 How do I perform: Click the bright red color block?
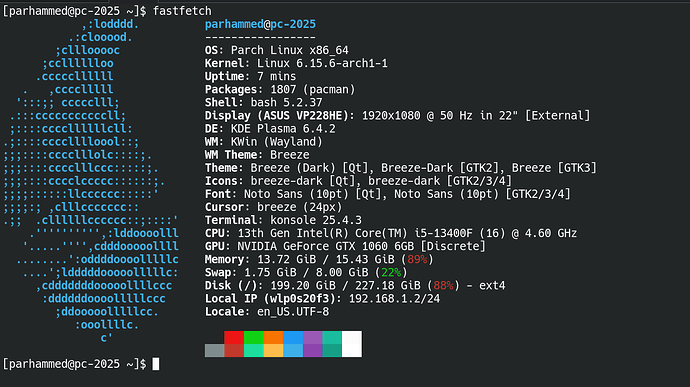click(234, 337)
